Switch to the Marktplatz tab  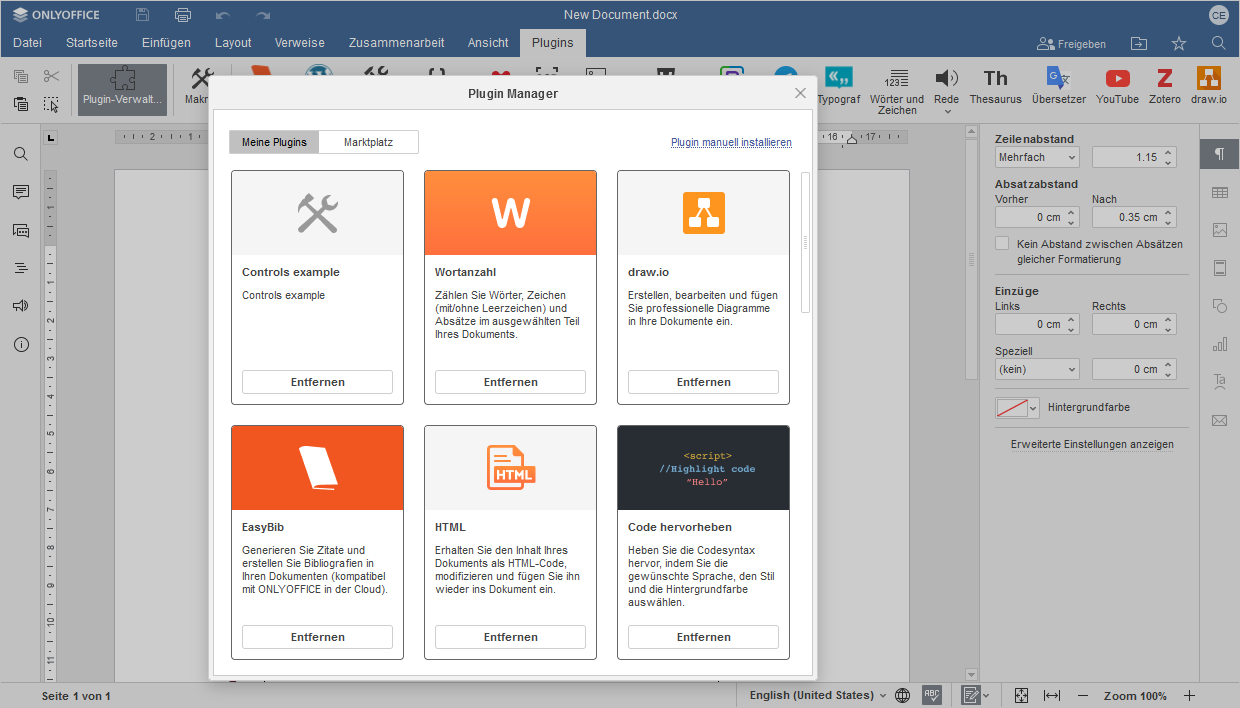(368, 142)
